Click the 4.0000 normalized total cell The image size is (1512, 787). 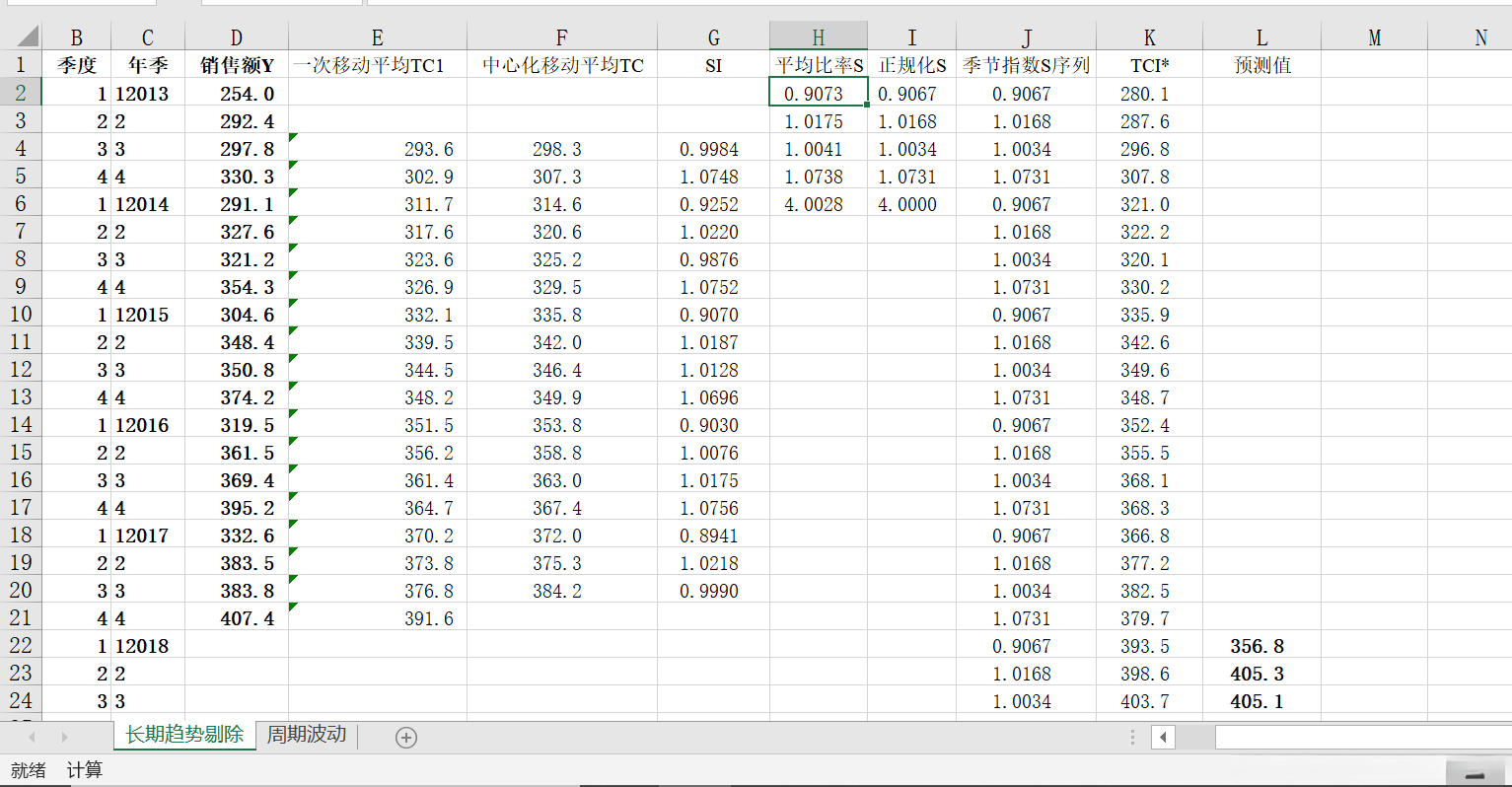(912, 203)
